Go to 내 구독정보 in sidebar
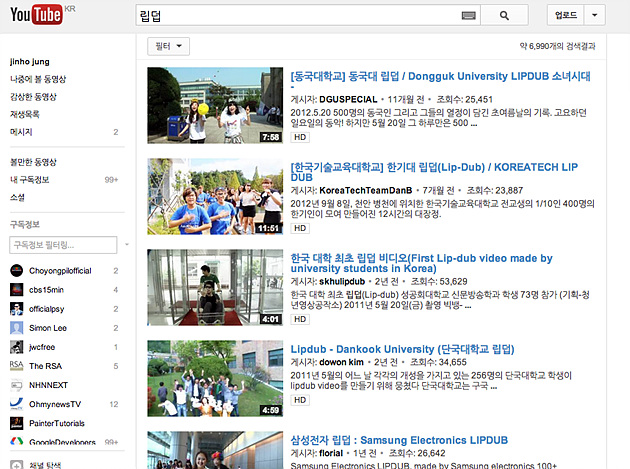 31,178
